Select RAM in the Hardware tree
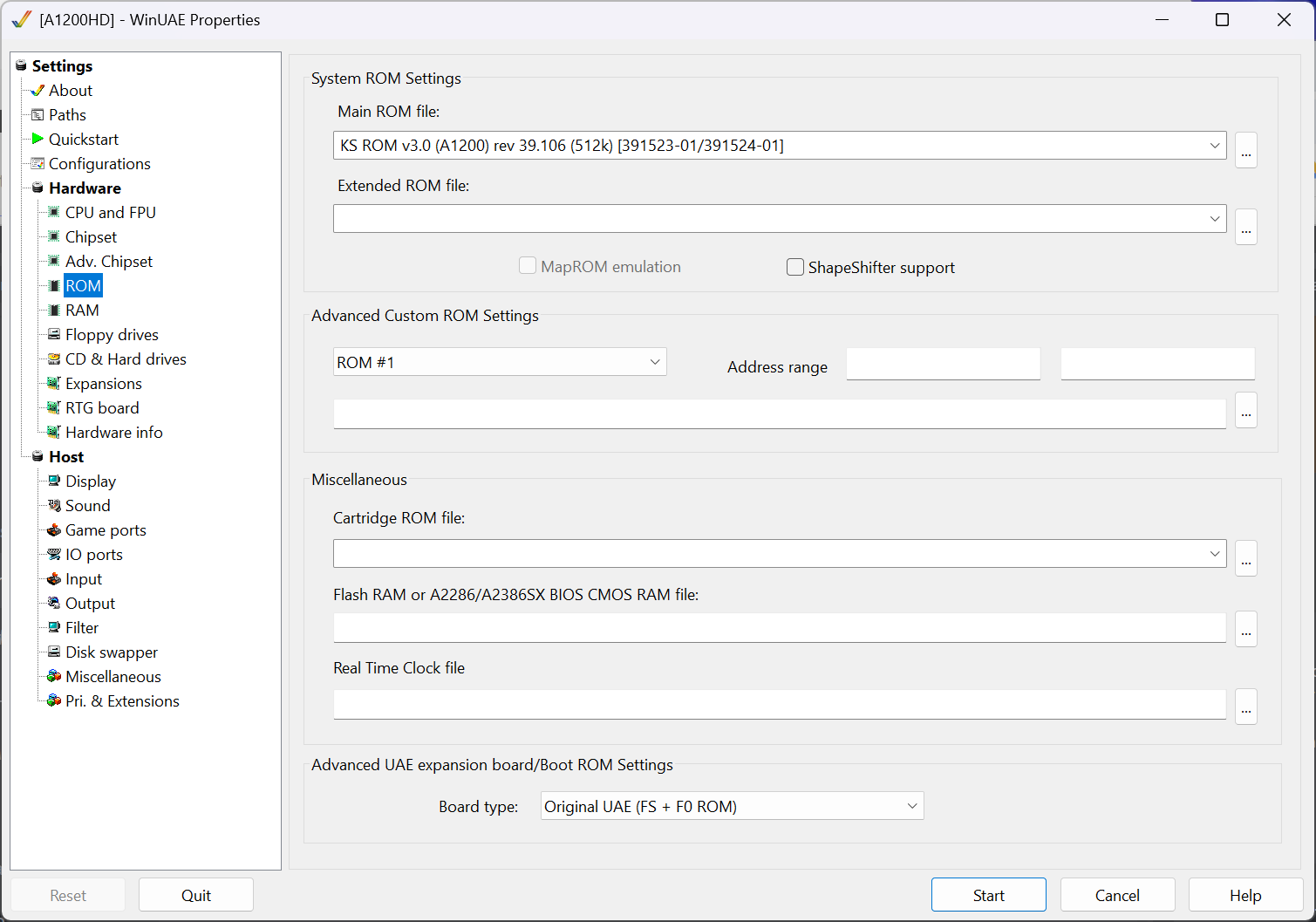The width and height of the screenshot is (1316, 922). click(x=82, y=310)
